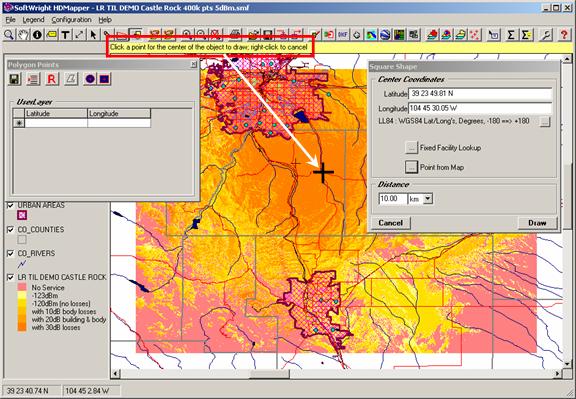The height and width of the screenshot is (399, 576).
Task: Toggle the CO_COUNTIES layer checkbox
Action: (x=11, y=230)
